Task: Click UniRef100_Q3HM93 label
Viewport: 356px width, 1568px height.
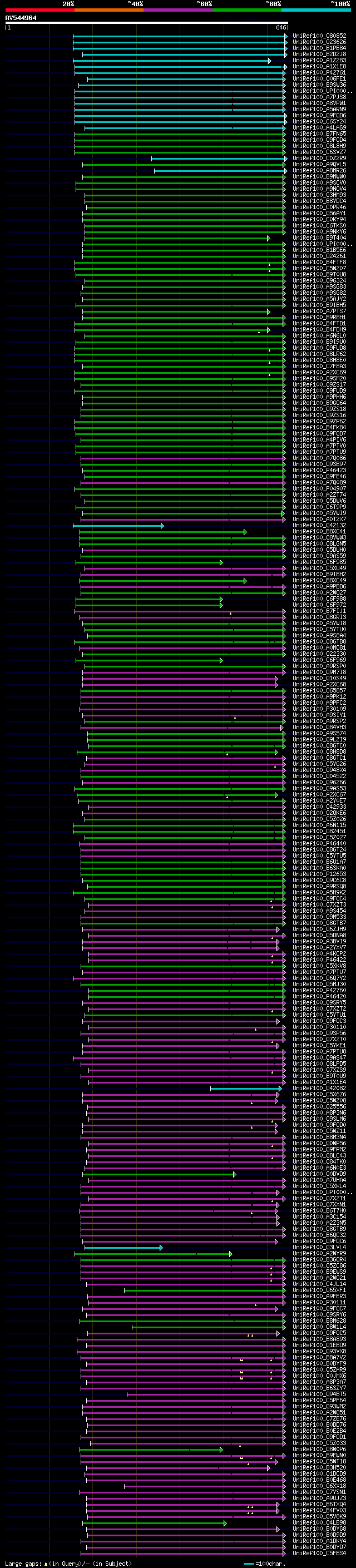Action: (x=319, y=195)
